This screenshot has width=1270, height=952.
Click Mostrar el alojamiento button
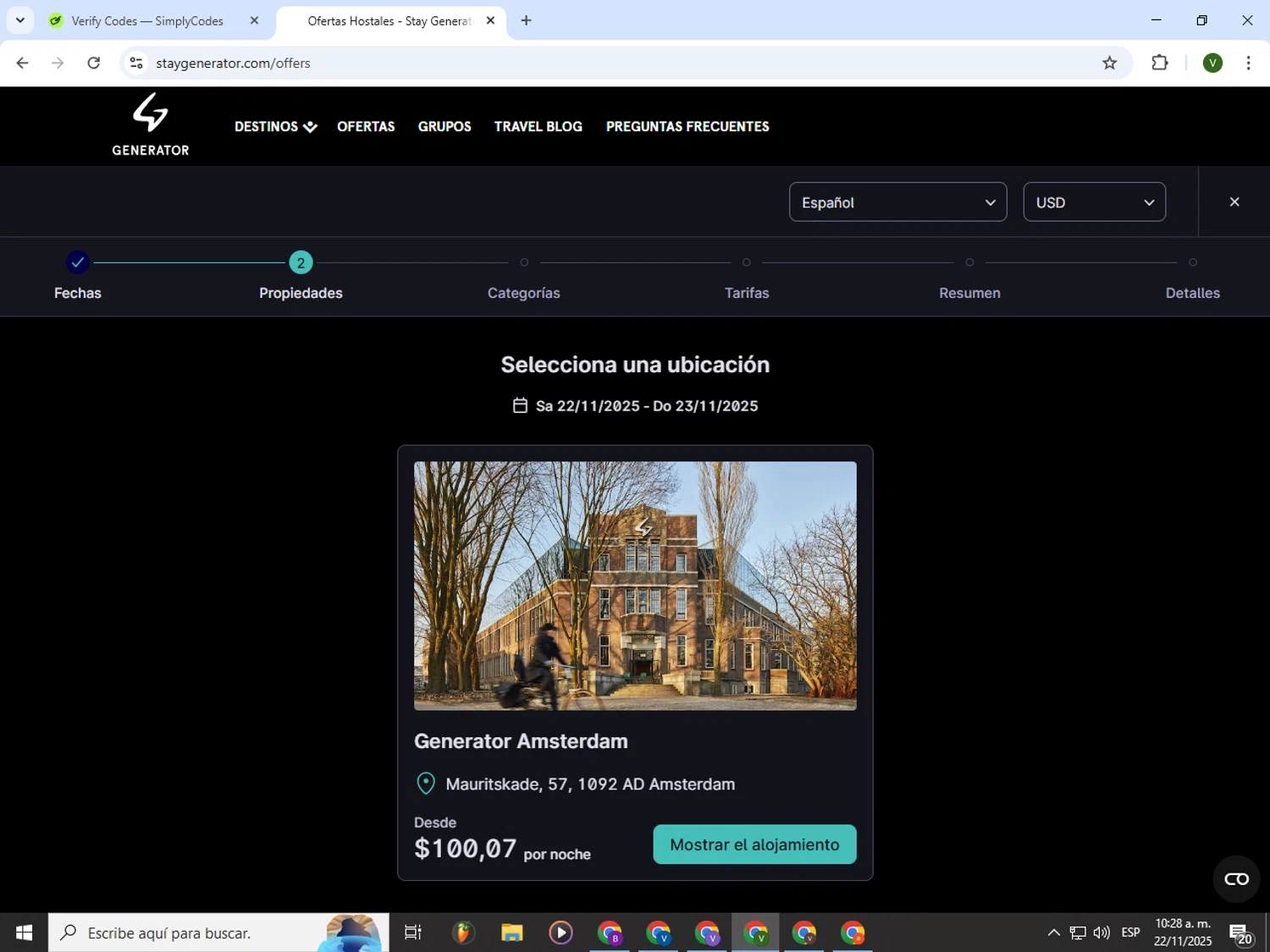(754, 845)
